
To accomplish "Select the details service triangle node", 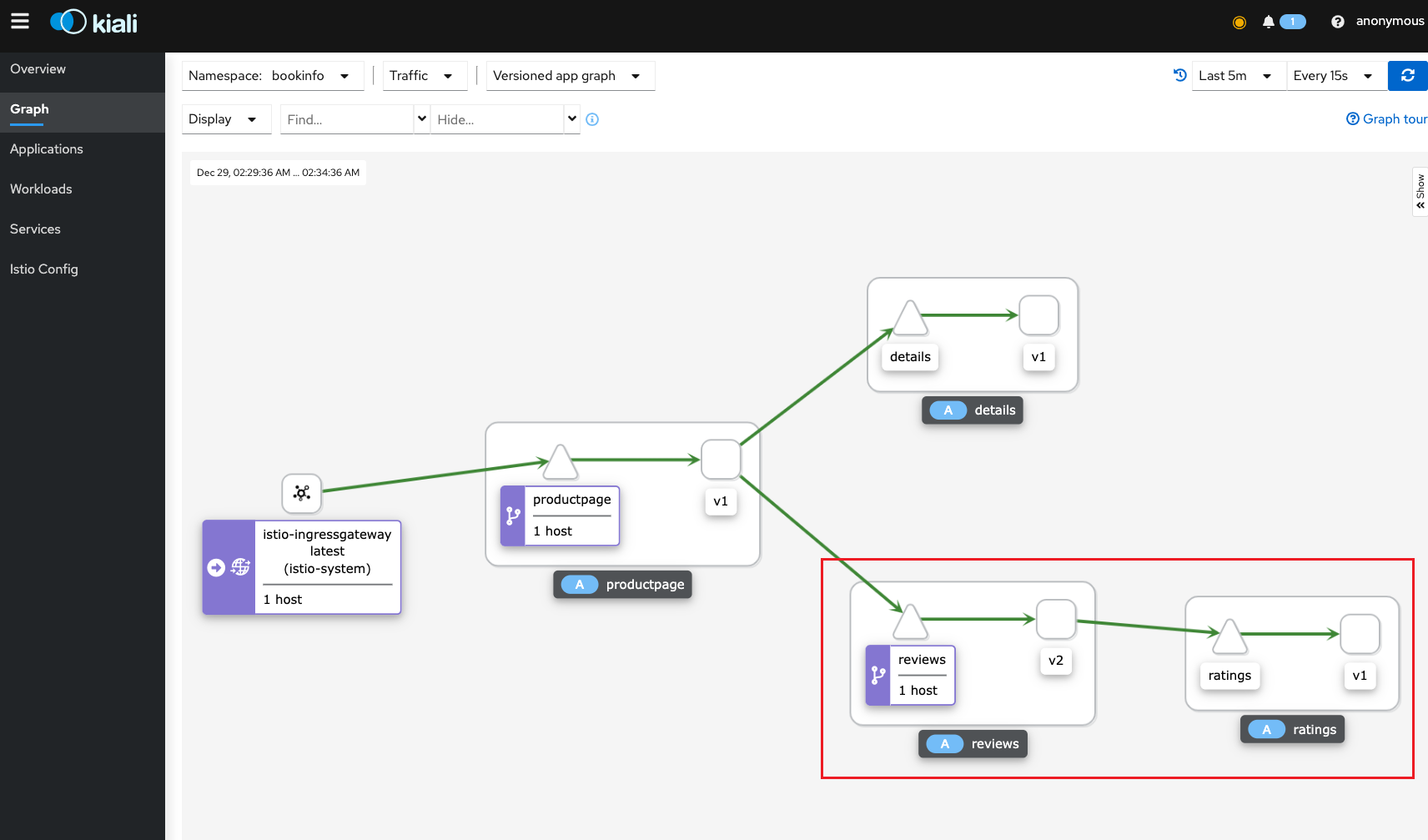I will [910, 319].
